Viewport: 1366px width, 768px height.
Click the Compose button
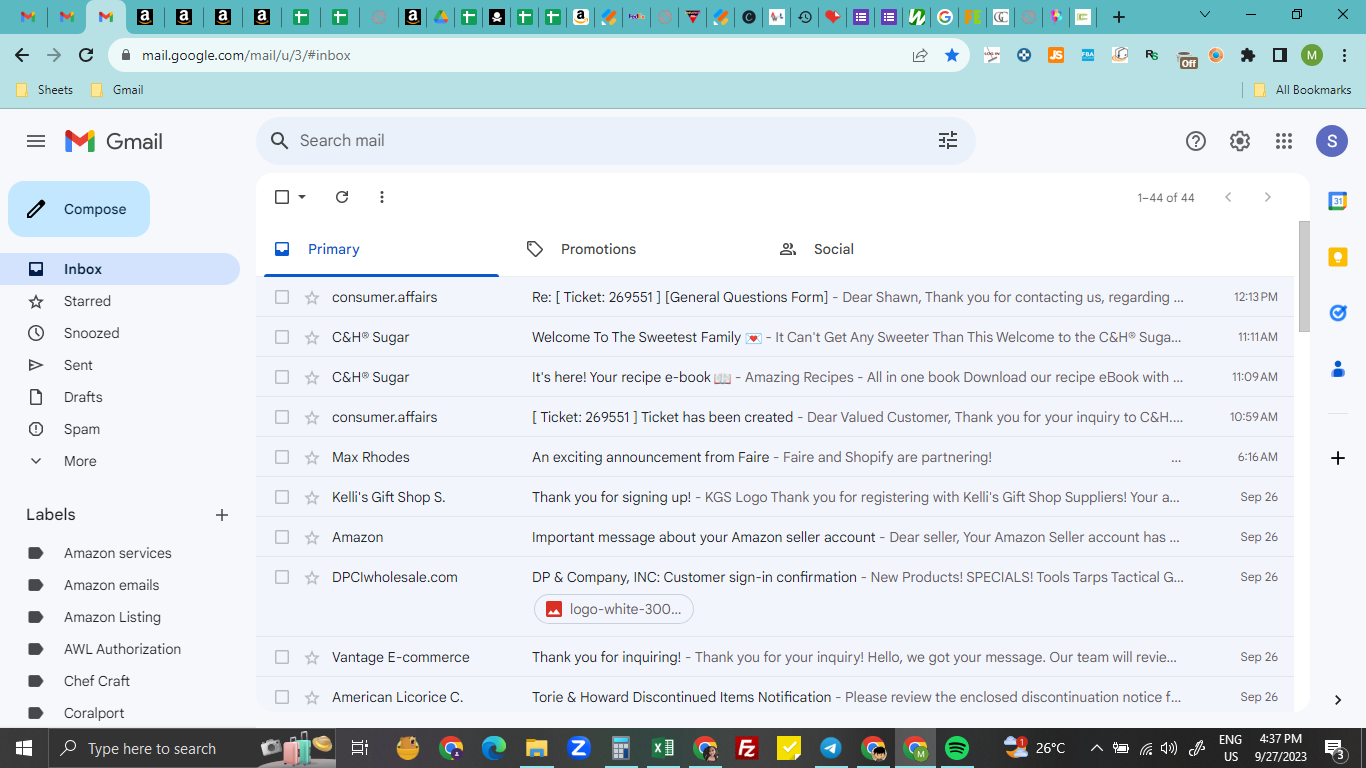click(79, 209)
